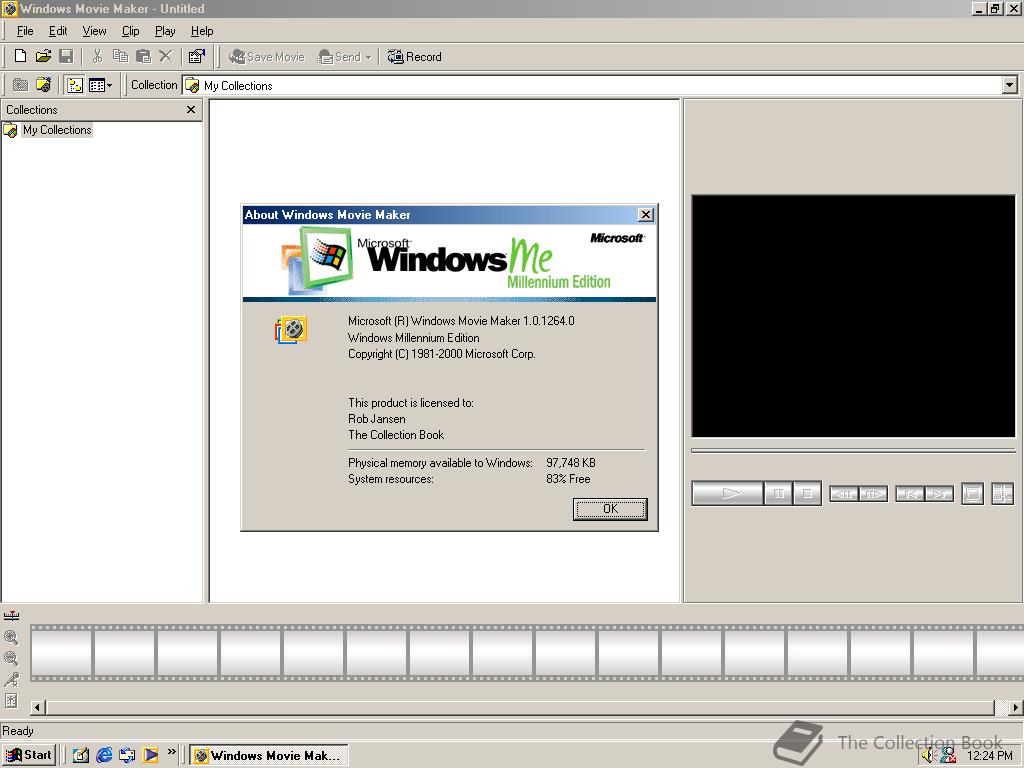The height and width of the screenshot is (768, 1024).
Task: Click the Show Desktop quick launch icon
Action: (80, 755)
